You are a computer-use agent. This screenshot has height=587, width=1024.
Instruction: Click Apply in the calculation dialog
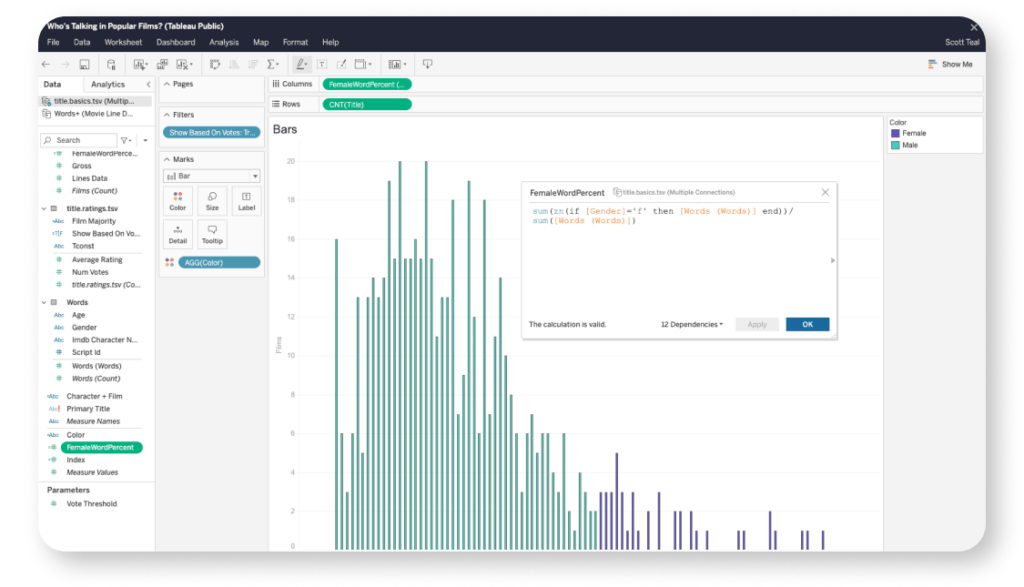[757, 325]
